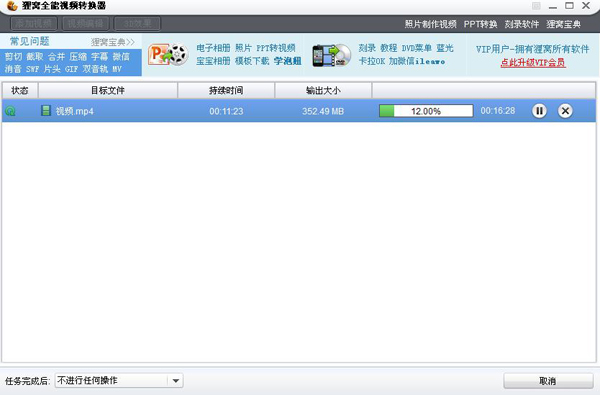Click the arrow of the 不进行任何操作 combo box

pyautogui.click(x=176, y=380)
